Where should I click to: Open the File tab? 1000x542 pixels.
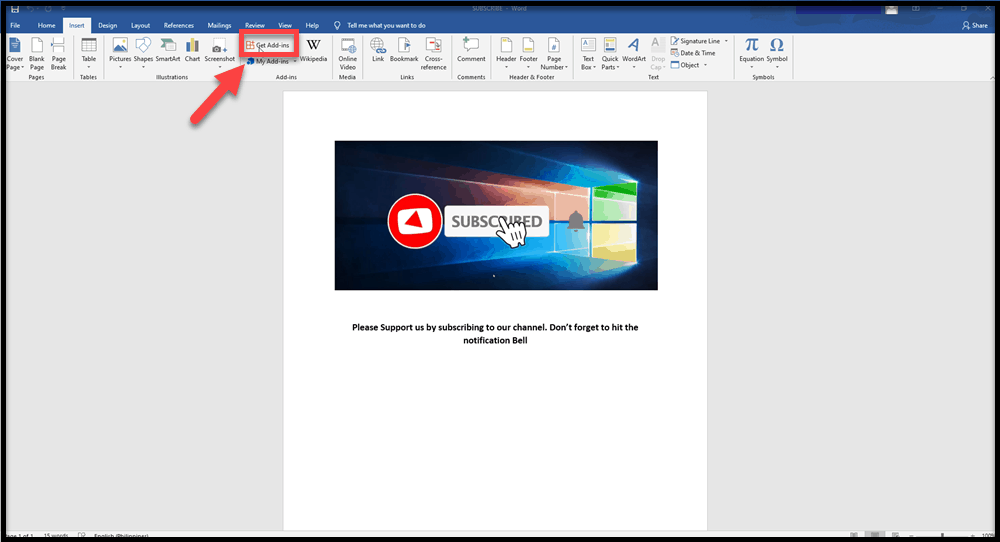15,26
